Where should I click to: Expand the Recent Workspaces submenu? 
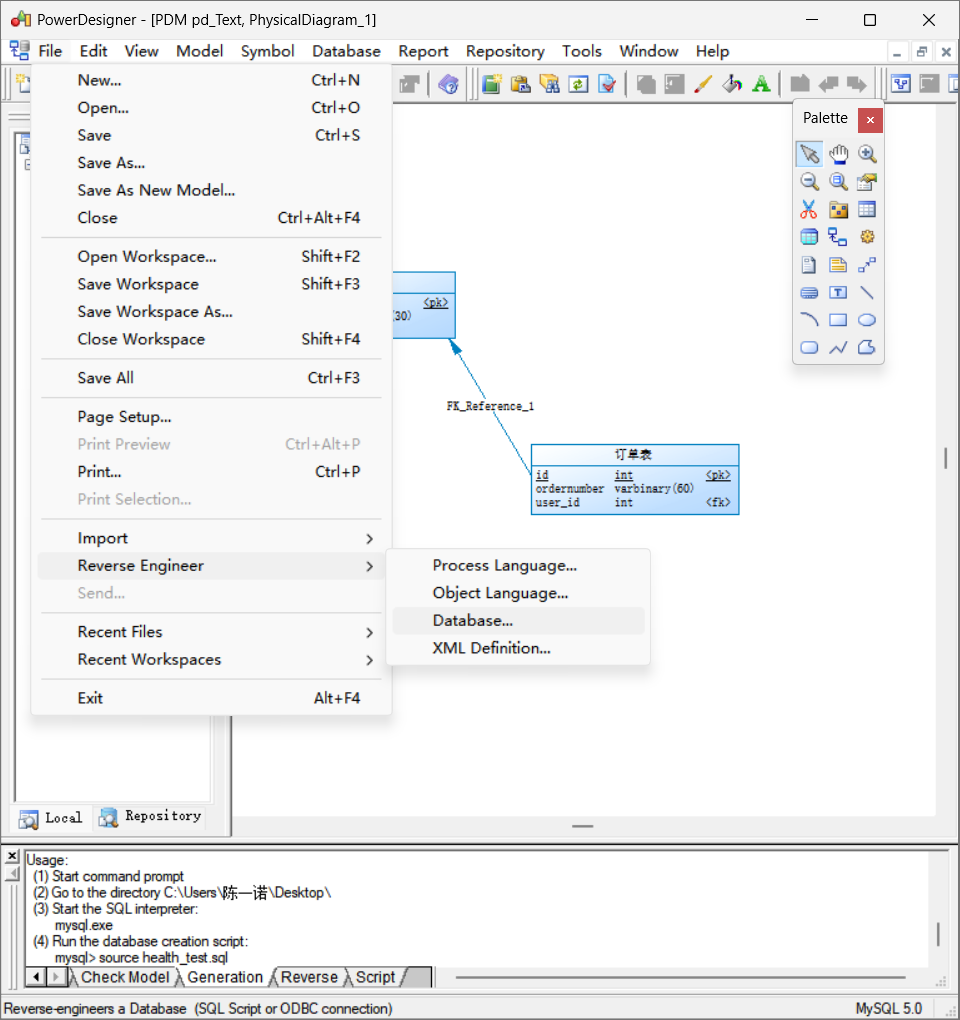click(x=211, y=659)
